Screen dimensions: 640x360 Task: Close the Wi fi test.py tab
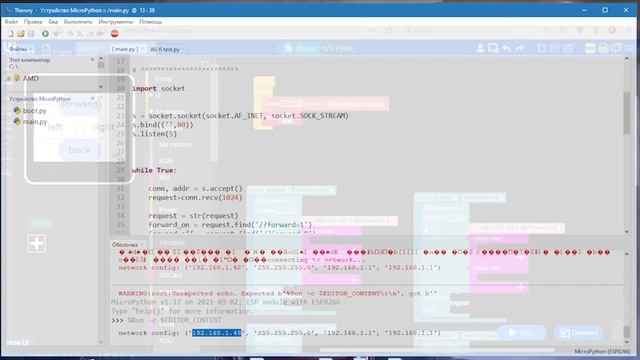click(182, 49)
